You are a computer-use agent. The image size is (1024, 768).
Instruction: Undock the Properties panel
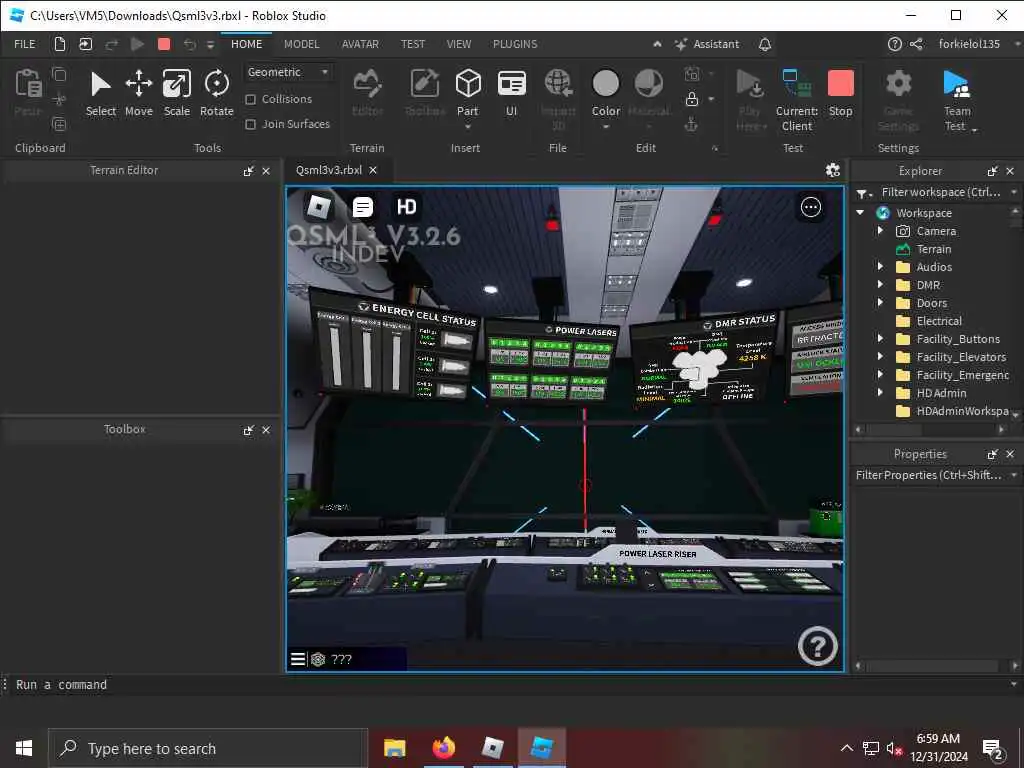coord(993,454)
